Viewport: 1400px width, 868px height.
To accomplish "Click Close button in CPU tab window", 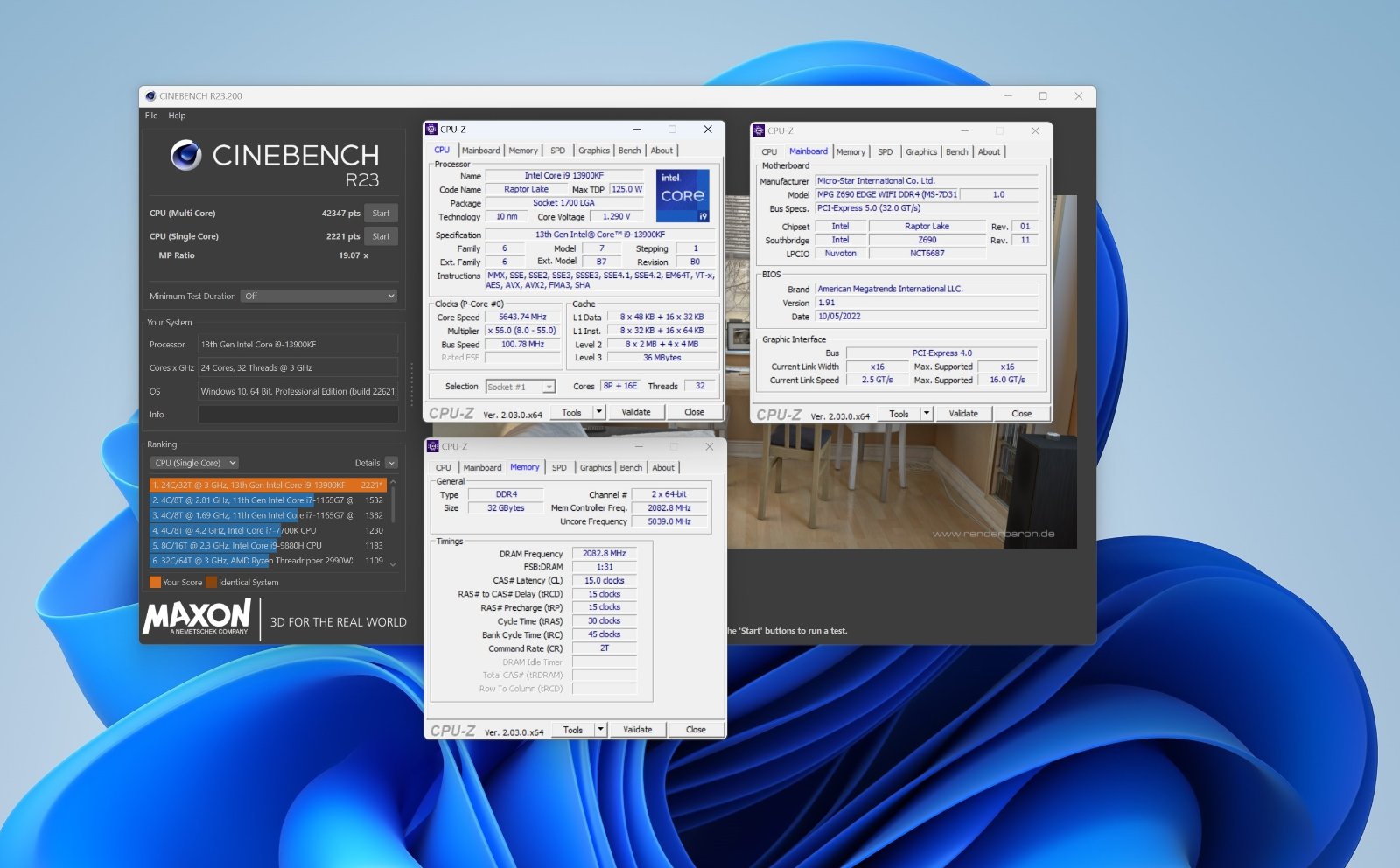I will coord(695,412).
